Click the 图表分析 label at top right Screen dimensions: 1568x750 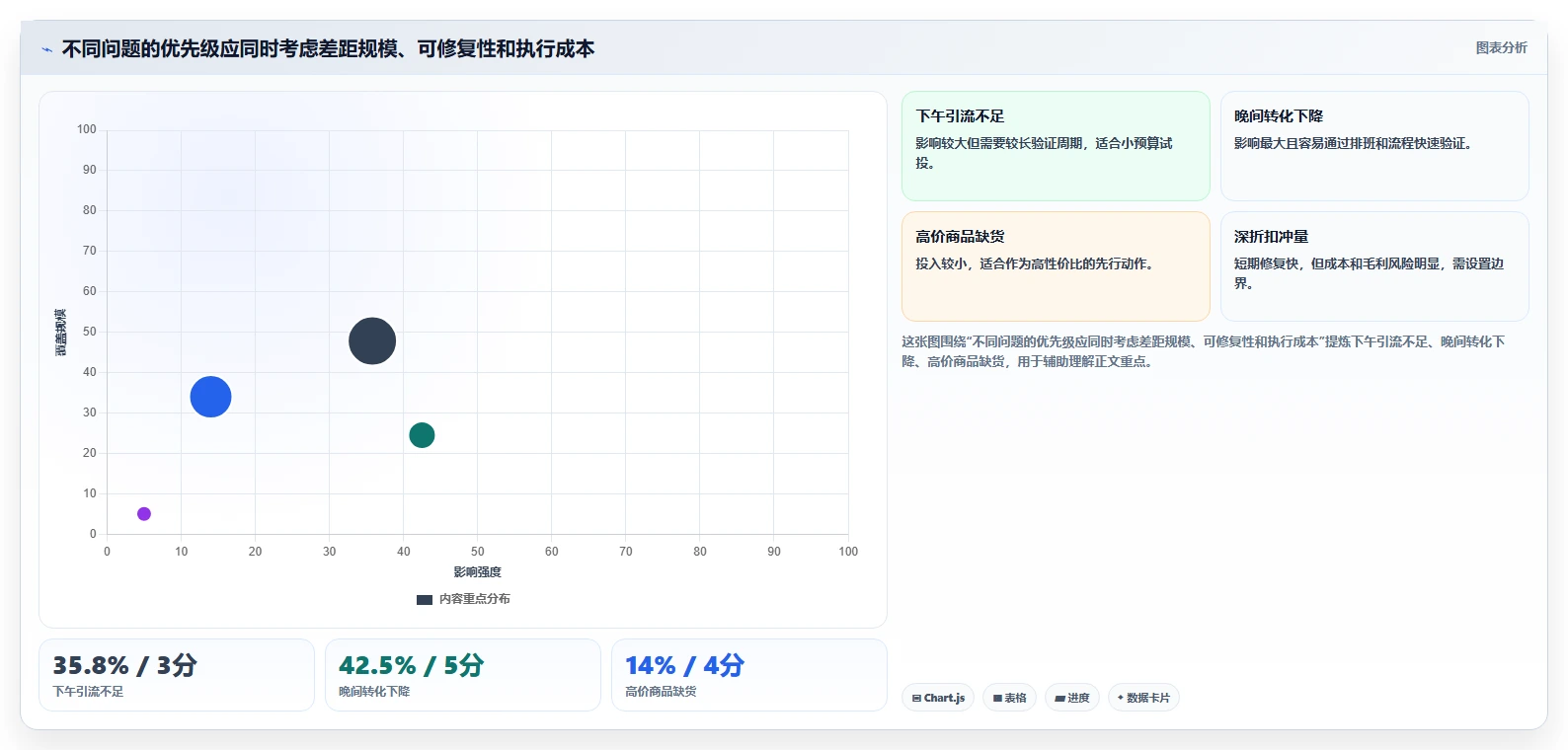tap(1501, 47)
